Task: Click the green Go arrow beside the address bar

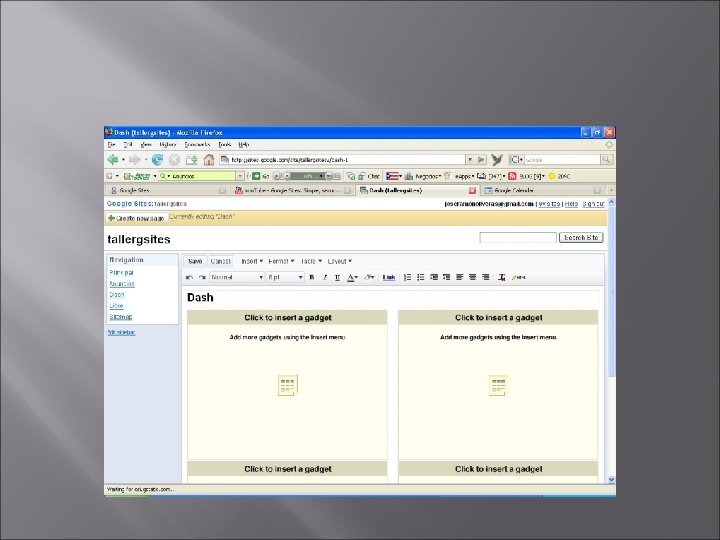Action: (x=481, y=160)
